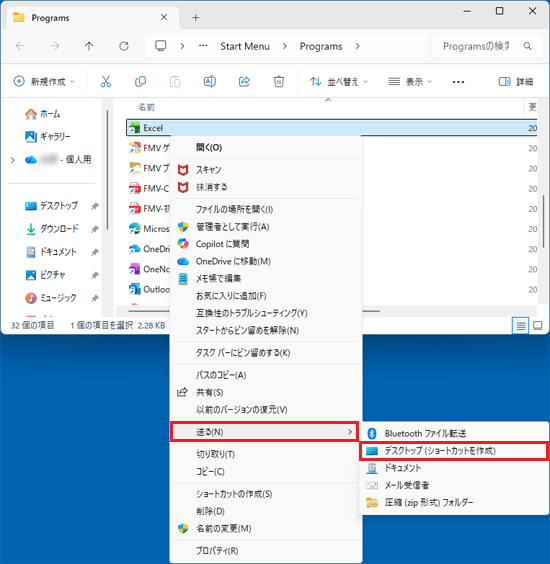Open the 新規作成 dropdown
Image resolution: width=550 pixels, height=564 pixels.
click(44, 82)
